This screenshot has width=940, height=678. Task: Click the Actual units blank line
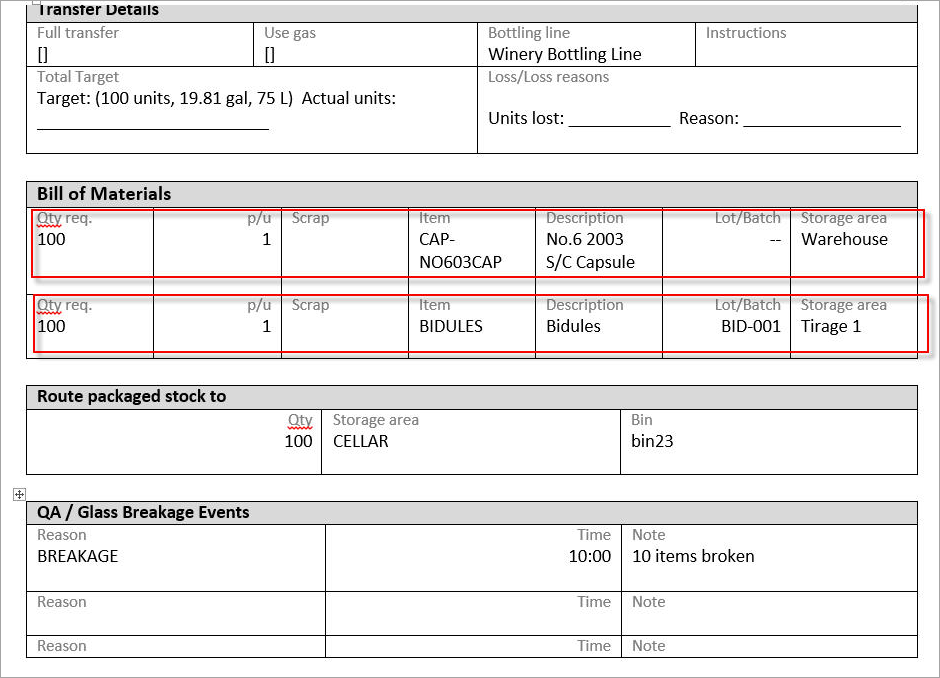tap(153, 128)
